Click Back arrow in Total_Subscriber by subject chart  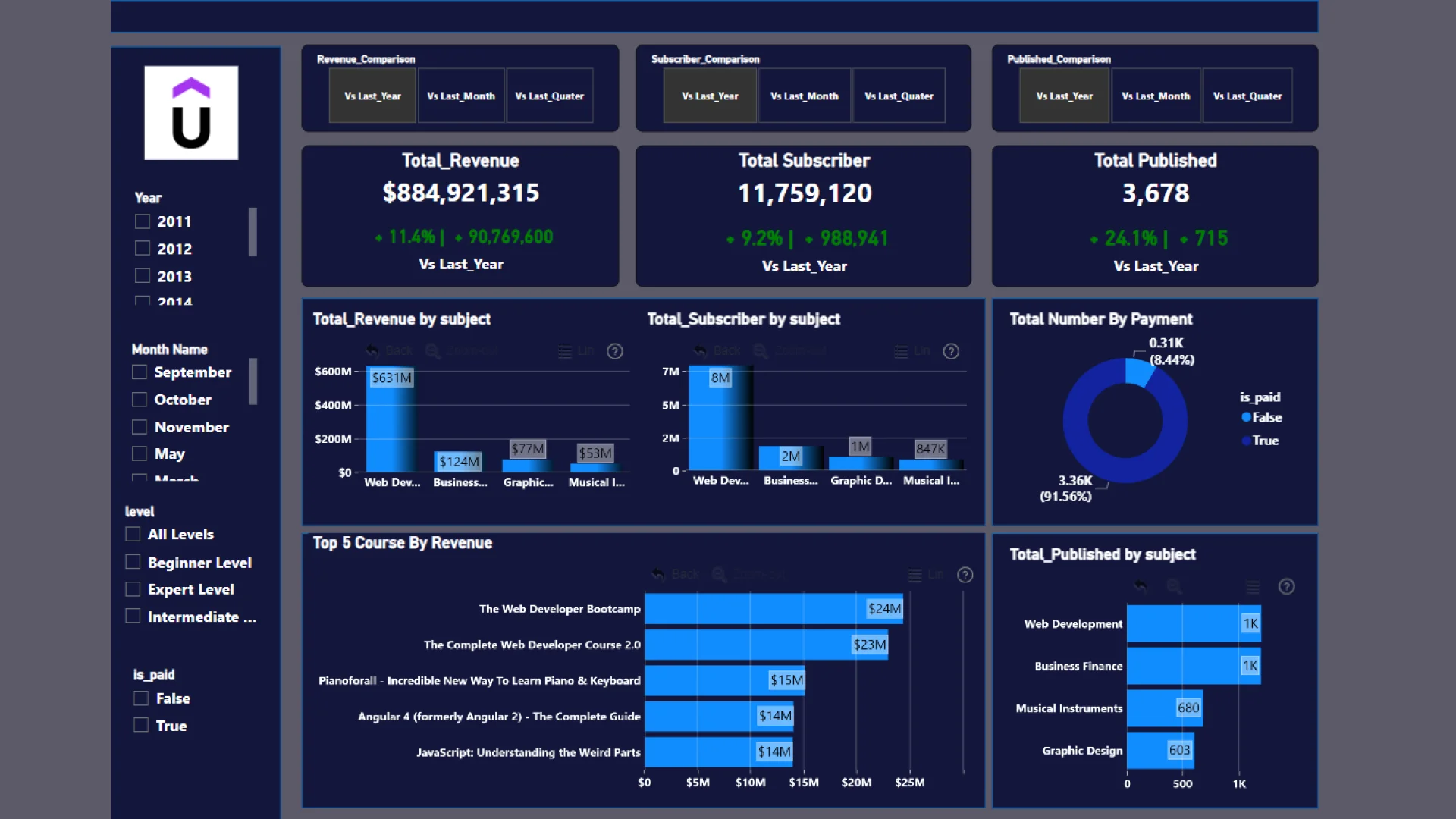point(701,350)
